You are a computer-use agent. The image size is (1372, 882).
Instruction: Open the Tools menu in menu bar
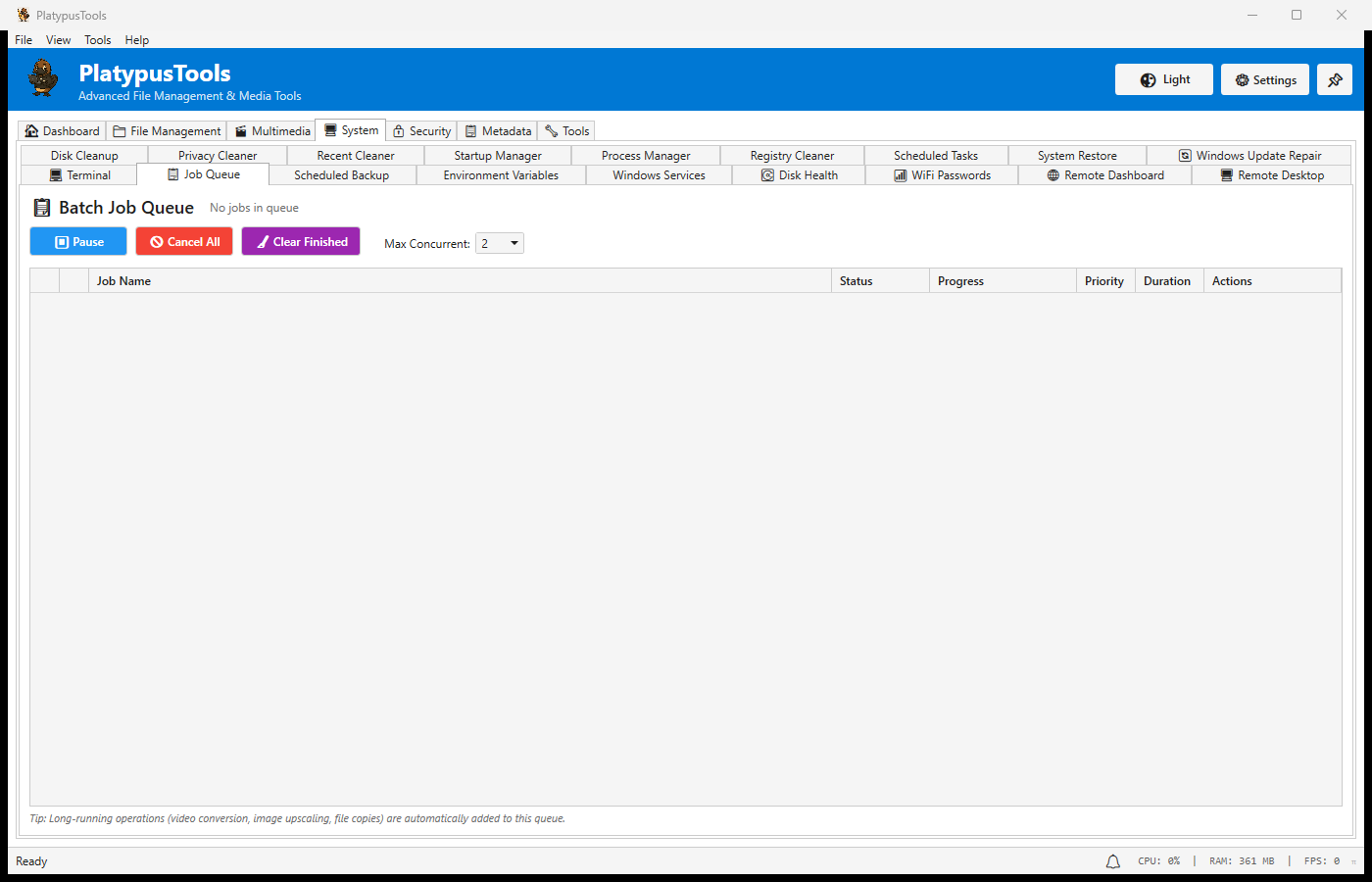[97, 40]
